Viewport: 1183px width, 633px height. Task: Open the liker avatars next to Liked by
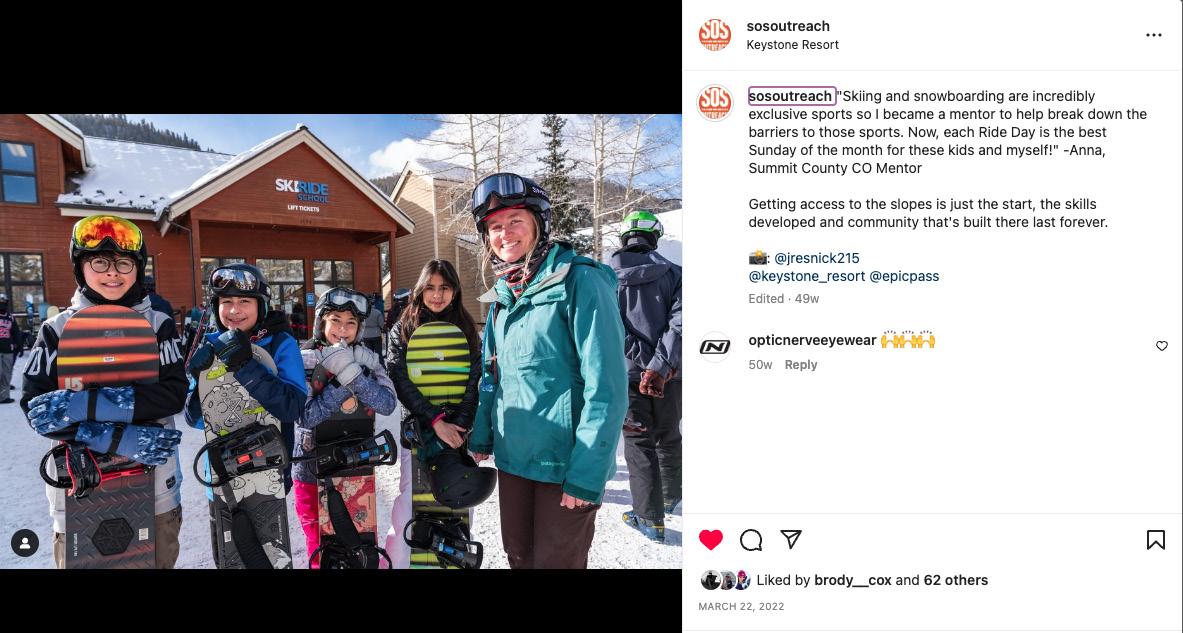click(726, 580)
